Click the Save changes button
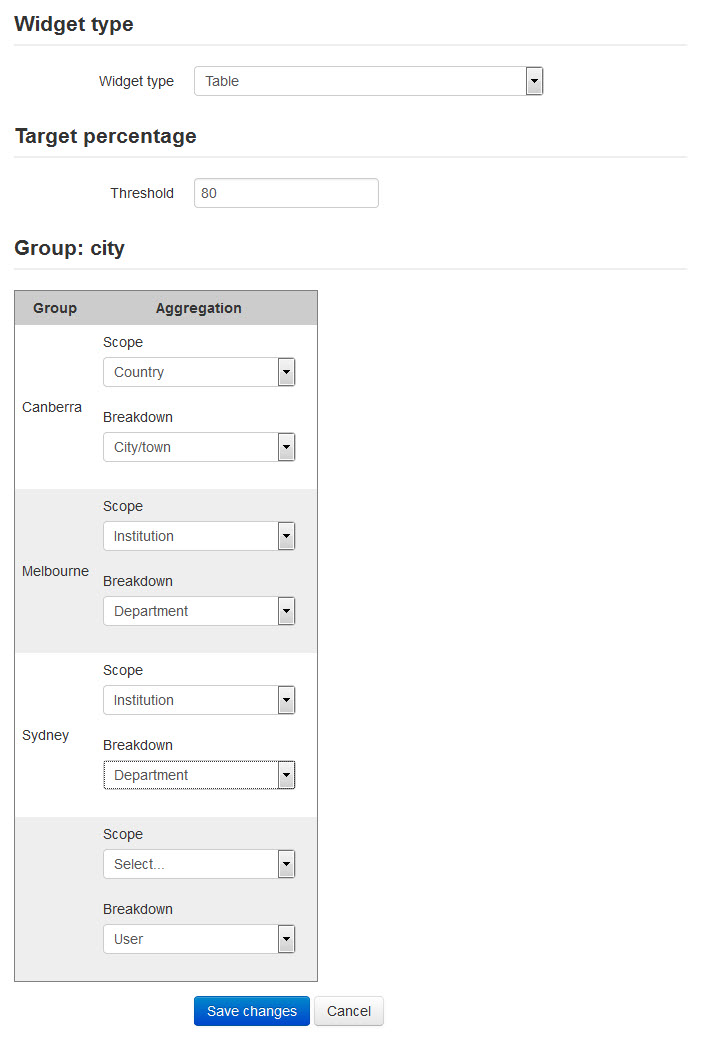Screen dimensions: 702x1040 pos(252,1011)
